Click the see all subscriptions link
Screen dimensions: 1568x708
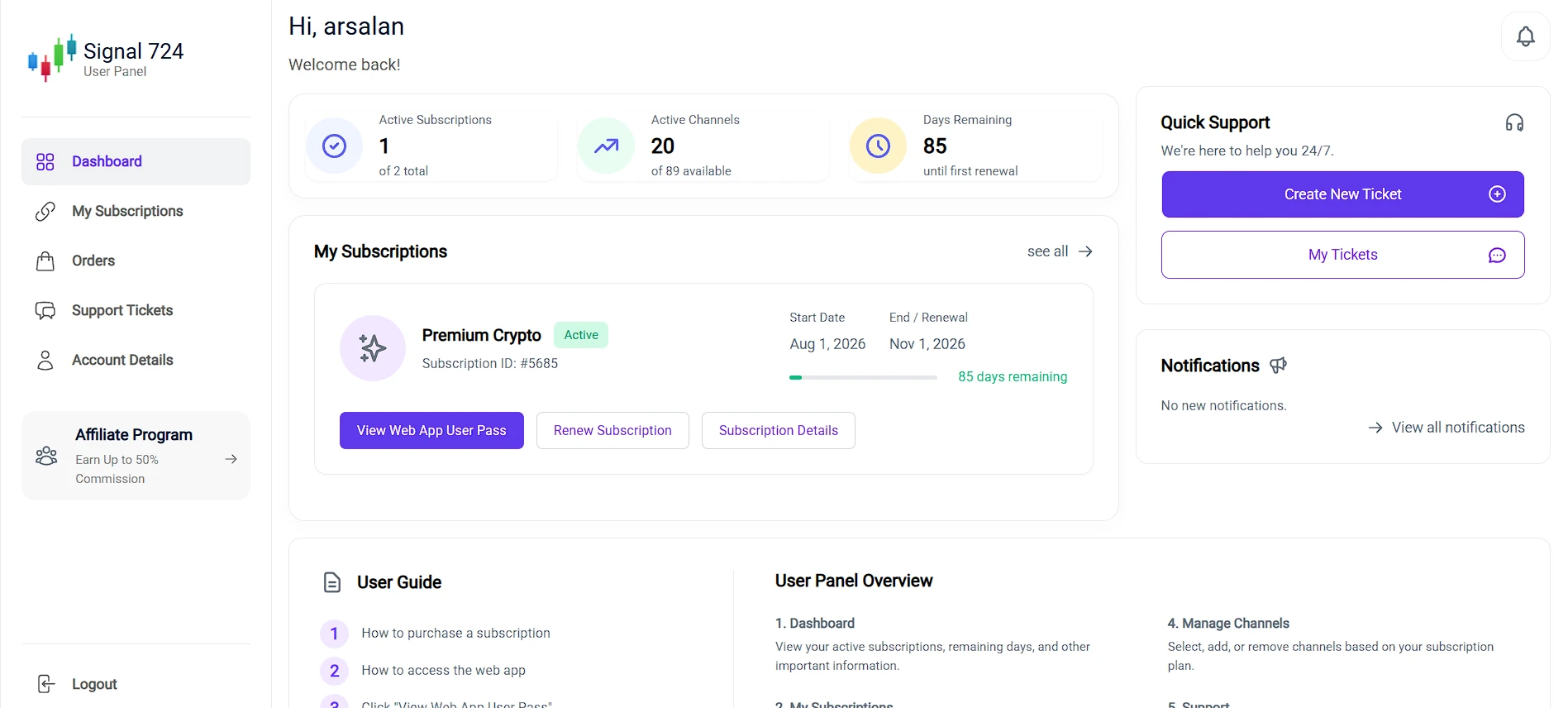[x=1060, y=251]
